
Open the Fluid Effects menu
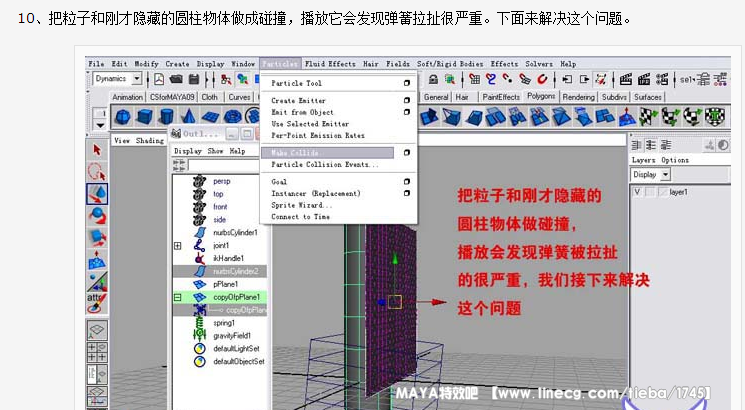click(x=330, y=64)
